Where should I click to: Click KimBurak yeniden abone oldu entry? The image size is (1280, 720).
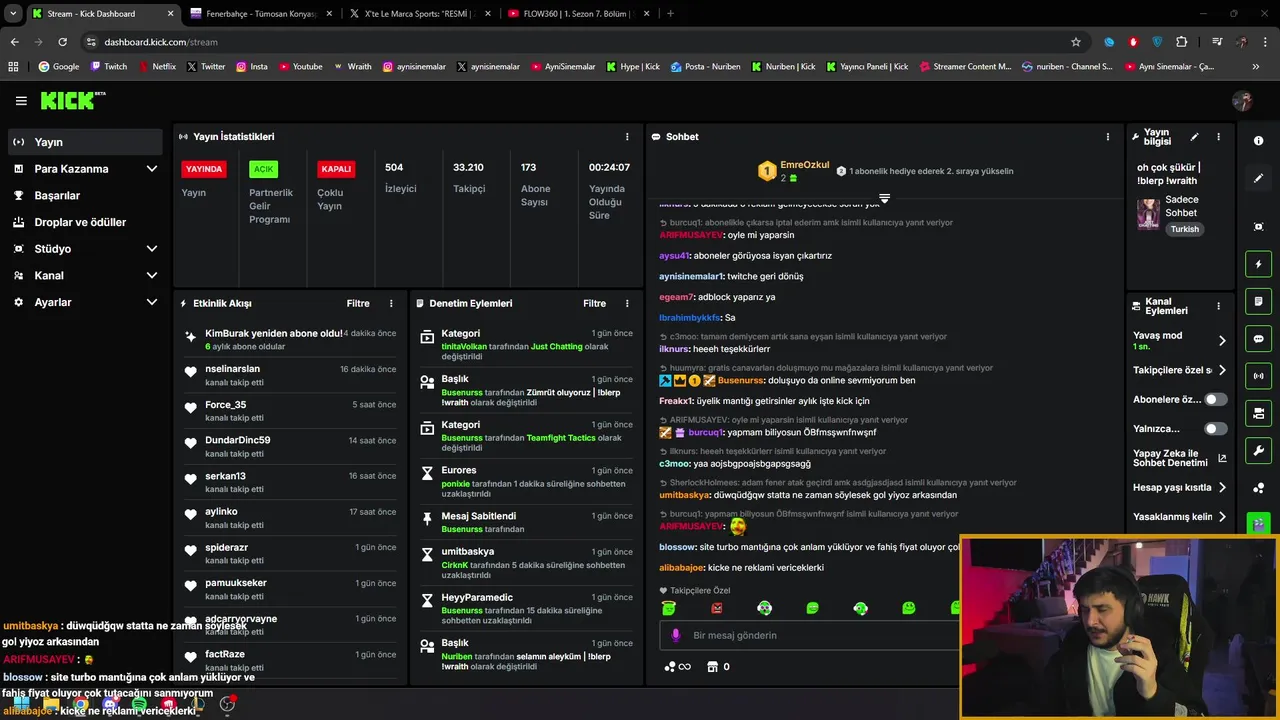click(289, 339)
